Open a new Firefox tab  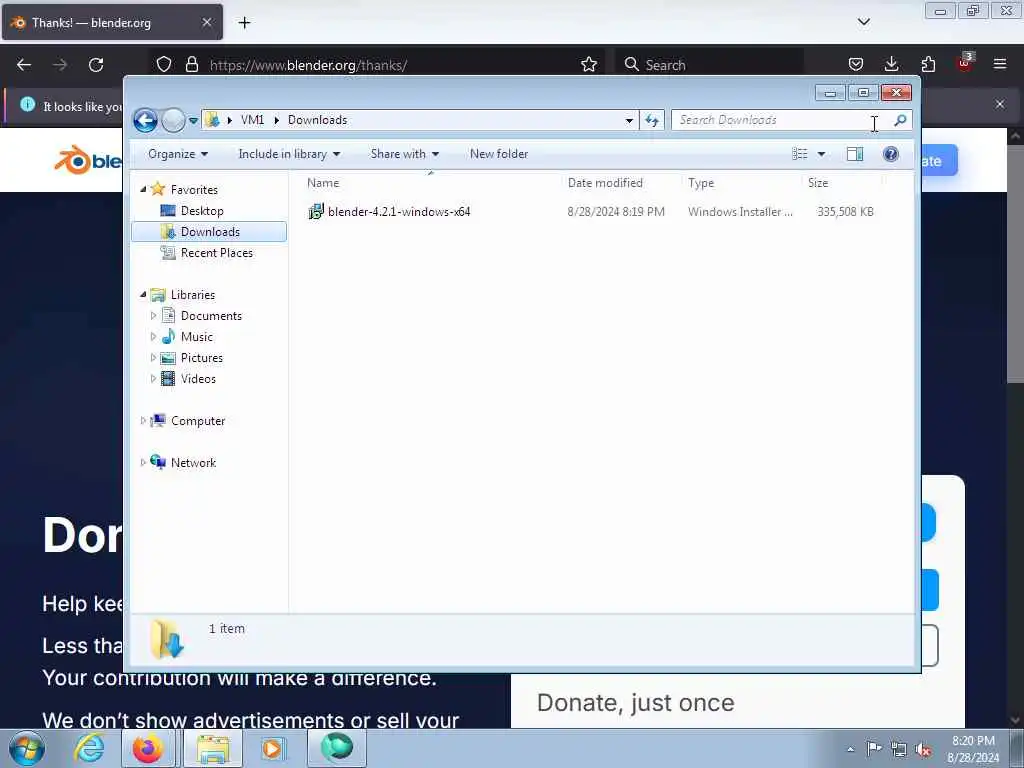[x=244, y=23]
